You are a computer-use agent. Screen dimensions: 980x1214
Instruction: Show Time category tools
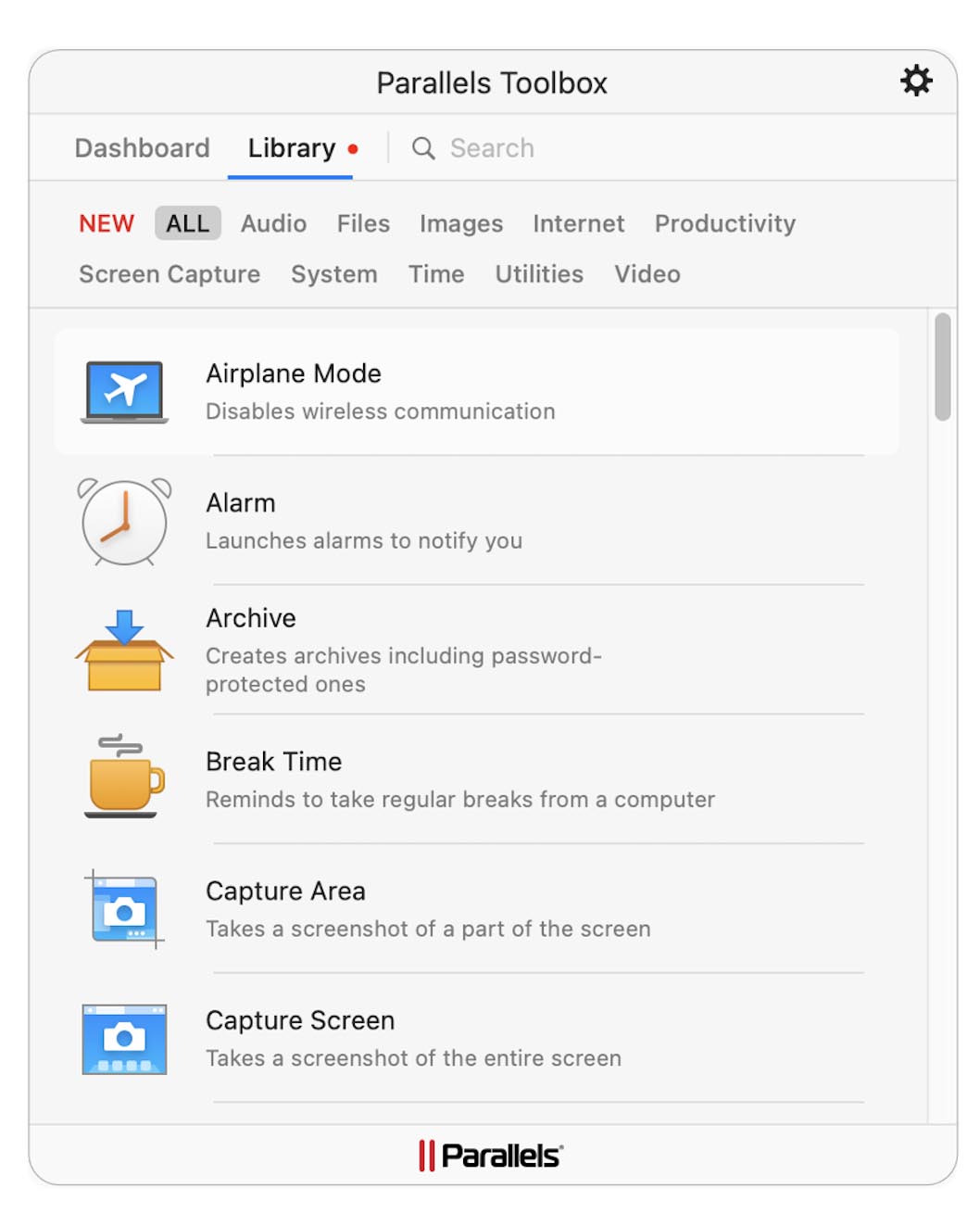coord(436,274)
